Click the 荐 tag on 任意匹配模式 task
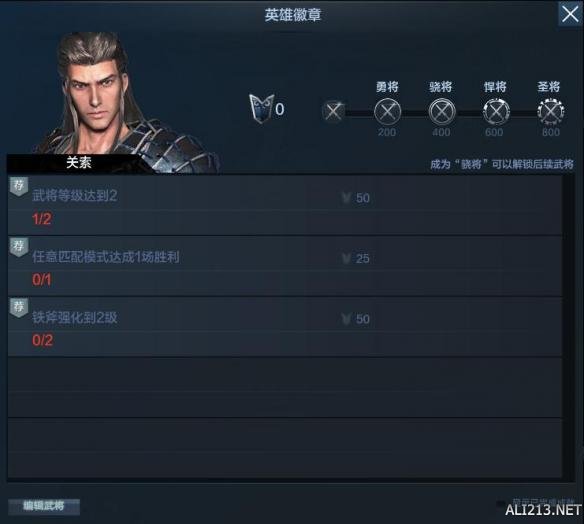Screen dimensions: 584x524 (19, 247)
